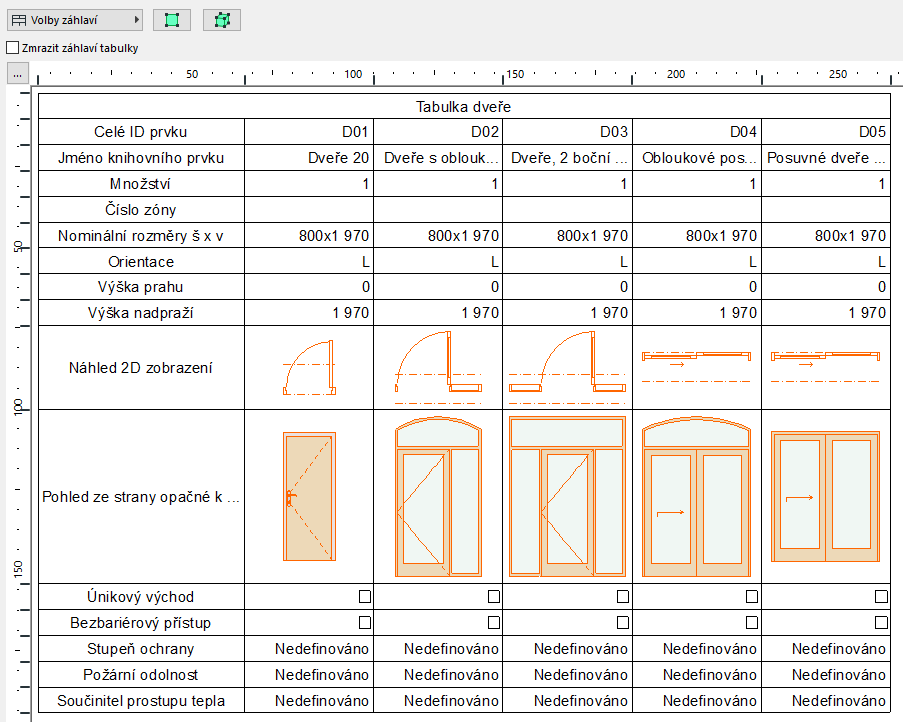Viewport: 903px width, 722px height.
Task: Select the second green restructure icon
Action: tap(221, 19)
